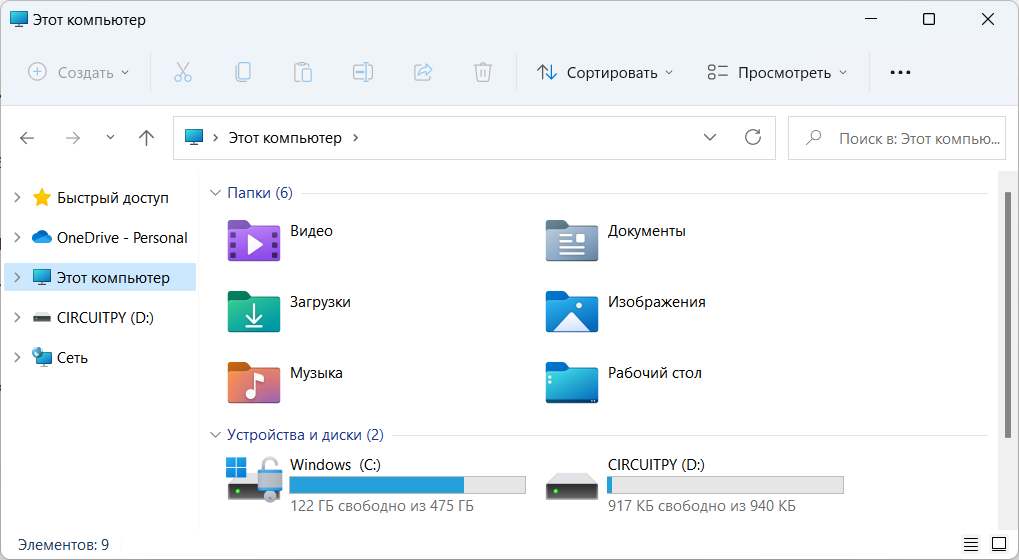Open the Рабочий стол folder icon
1019x560 pixels.
coord(572,383)
